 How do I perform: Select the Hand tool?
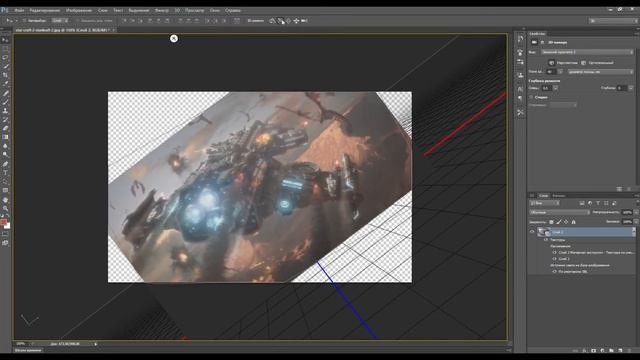coord(5,200)
